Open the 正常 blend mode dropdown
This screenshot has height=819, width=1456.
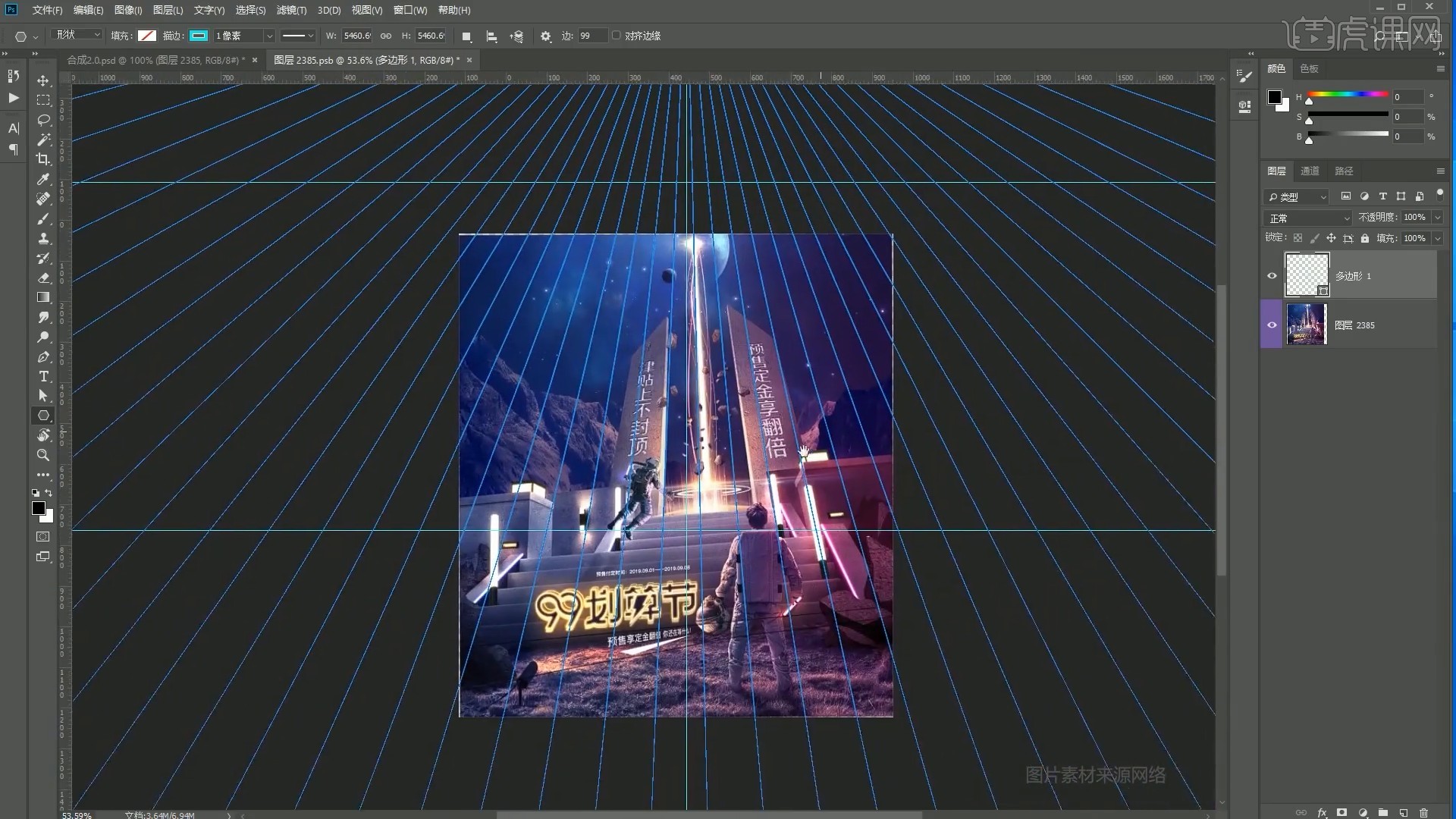1309,218
